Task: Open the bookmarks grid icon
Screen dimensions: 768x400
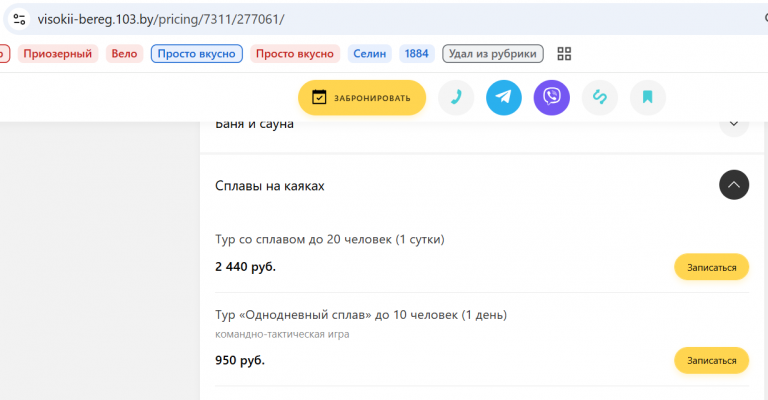Action: coord(564,54)
